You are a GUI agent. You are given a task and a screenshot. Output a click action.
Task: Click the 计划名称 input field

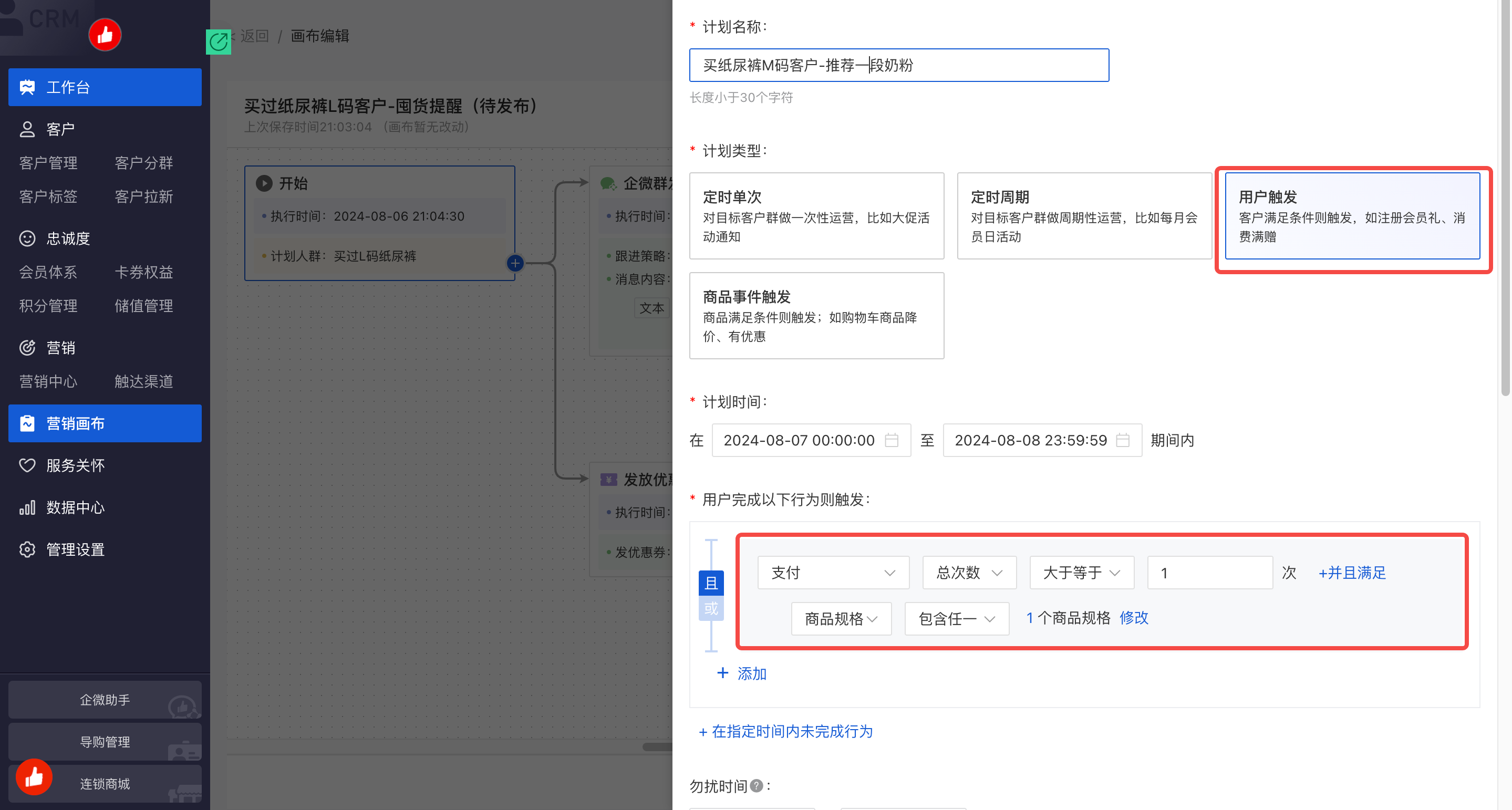tap(898, 65)
